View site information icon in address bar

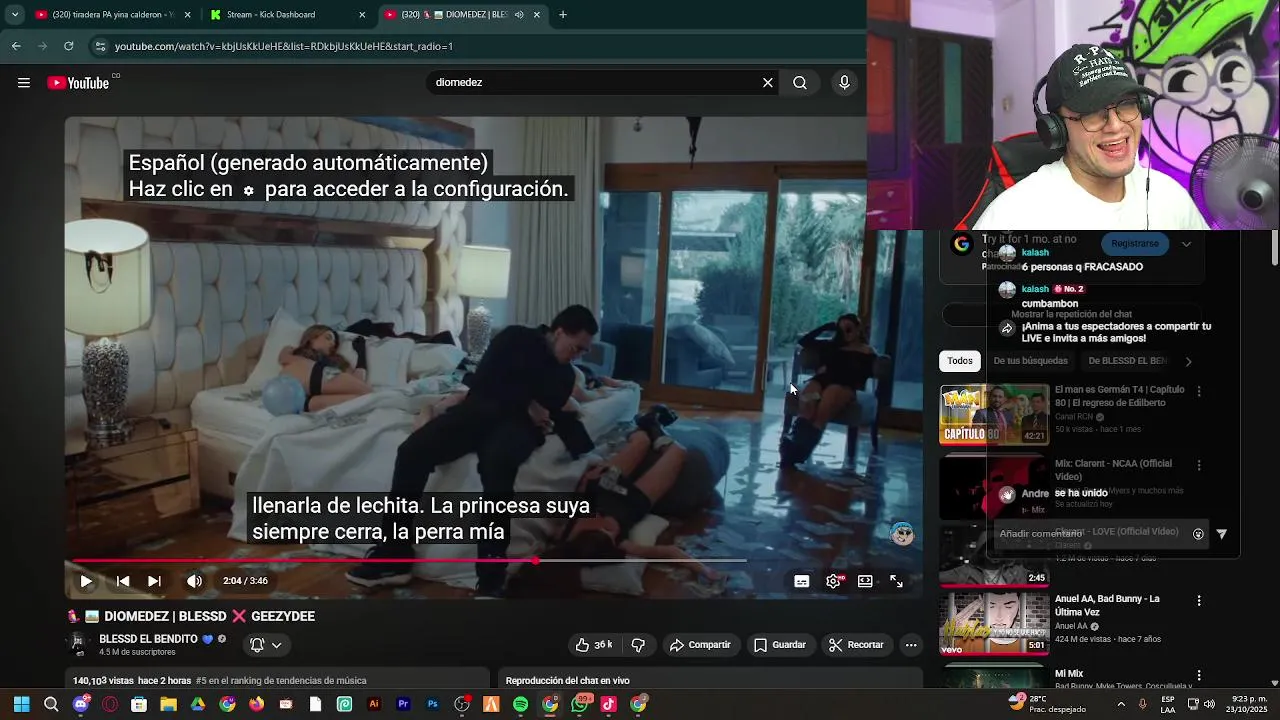coord(99,46)
